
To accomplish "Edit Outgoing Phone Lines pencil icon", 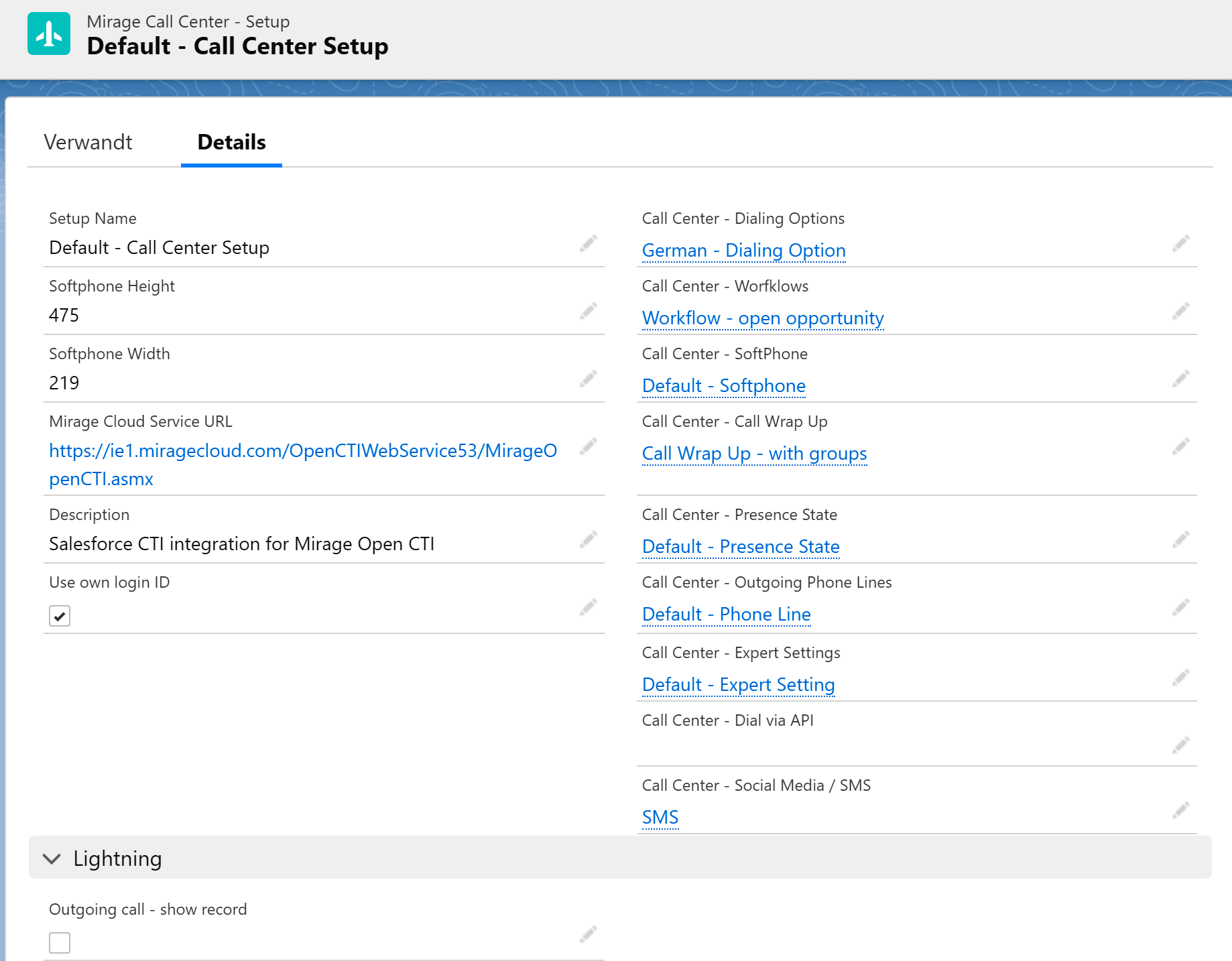I will pos(1181,607).
